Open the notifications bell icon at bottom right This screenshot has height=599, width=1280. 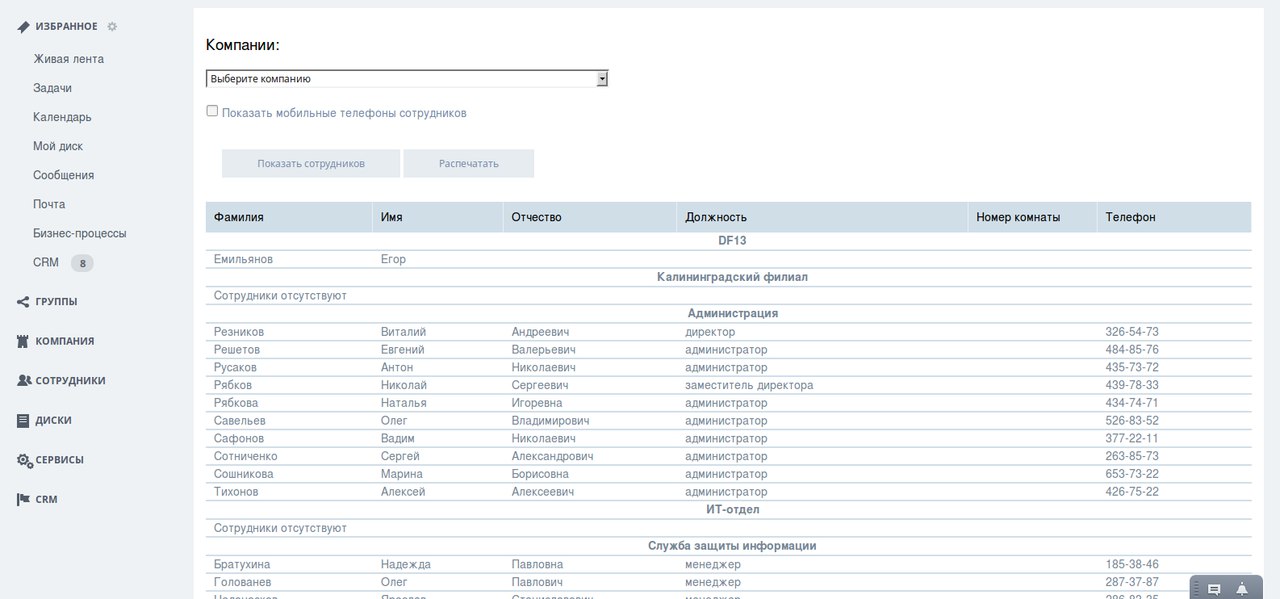[1242, 589]
